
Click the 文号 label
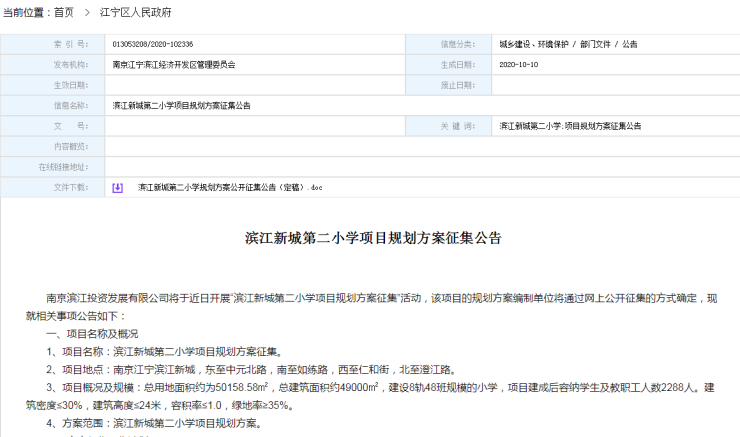click(71, 126)
